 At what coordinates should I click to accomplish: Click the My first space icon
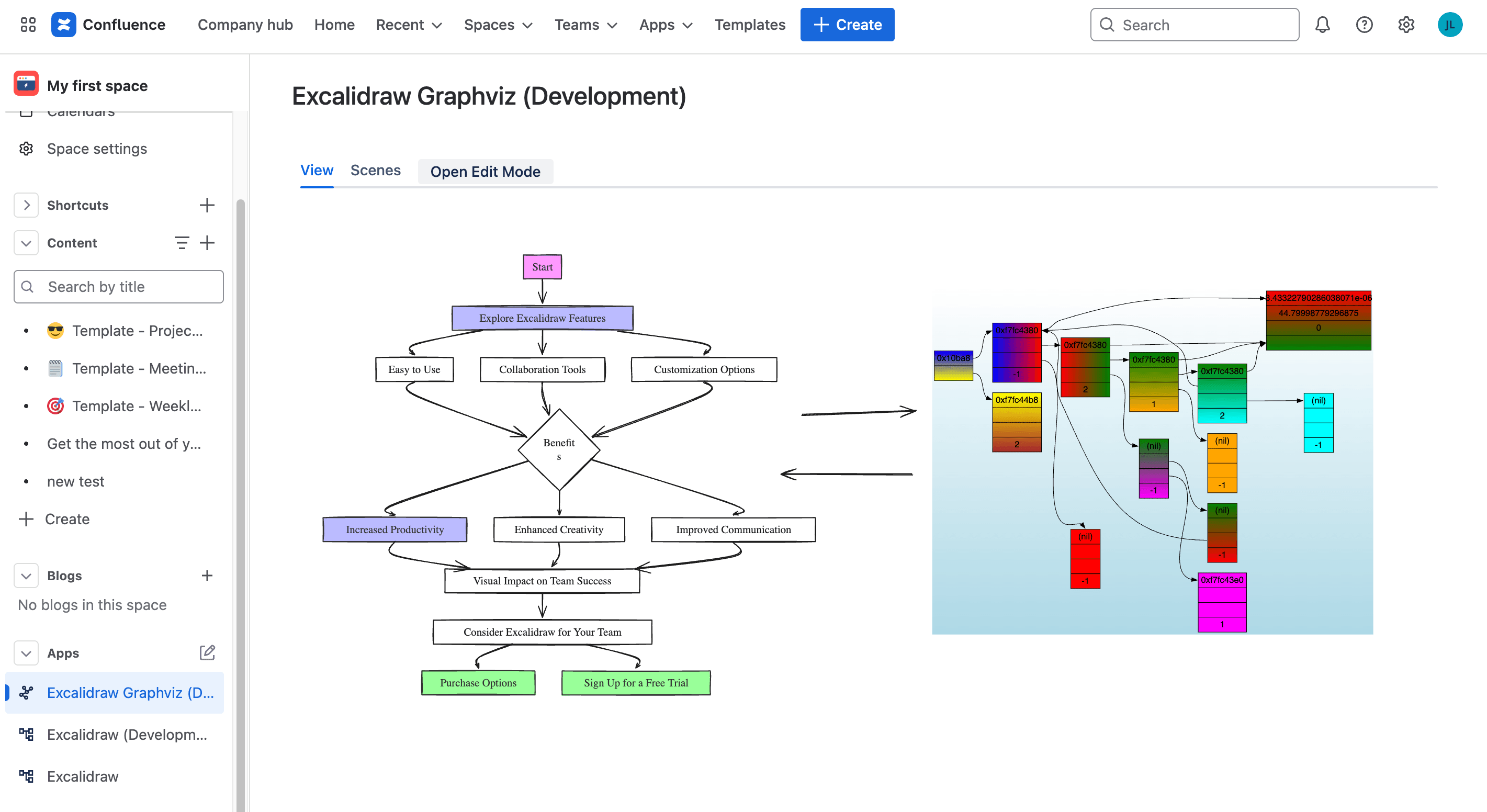(26, 84)
